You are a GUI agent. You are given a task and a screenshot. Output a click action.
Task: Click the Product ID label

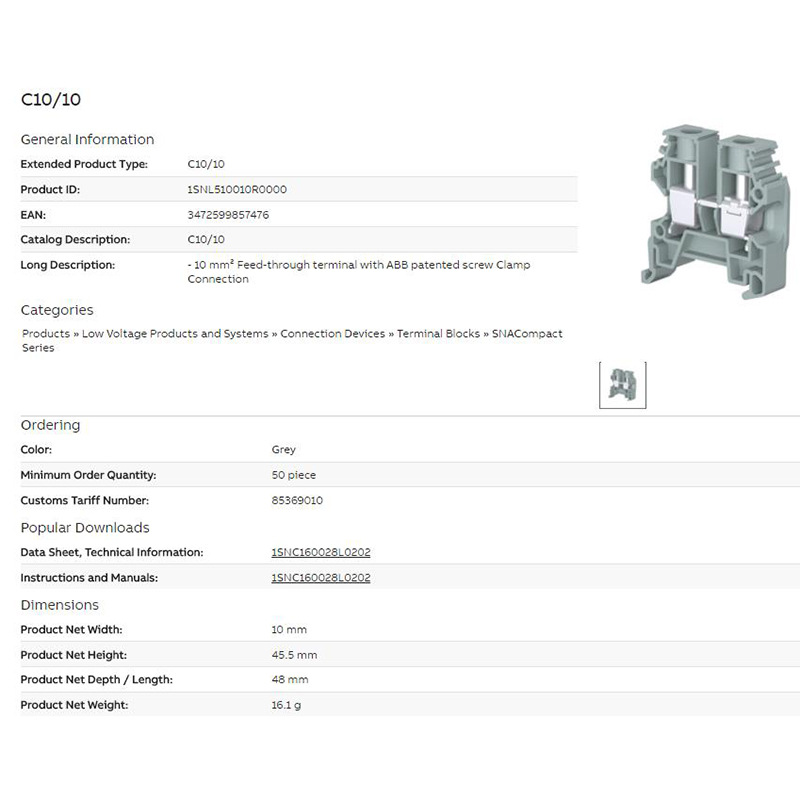coord(50,189)
